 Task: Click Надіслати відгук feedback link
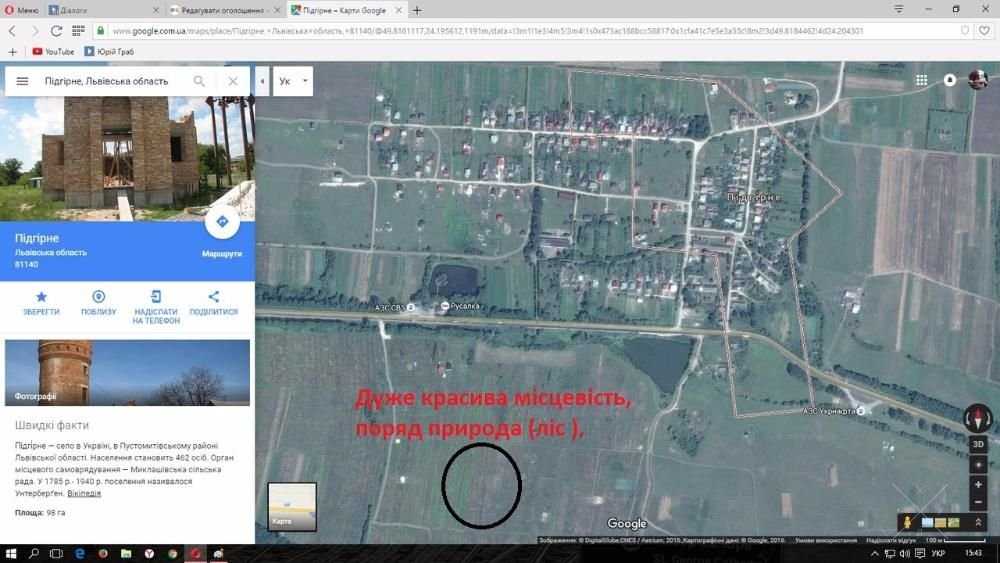click(x=890, y=540)
